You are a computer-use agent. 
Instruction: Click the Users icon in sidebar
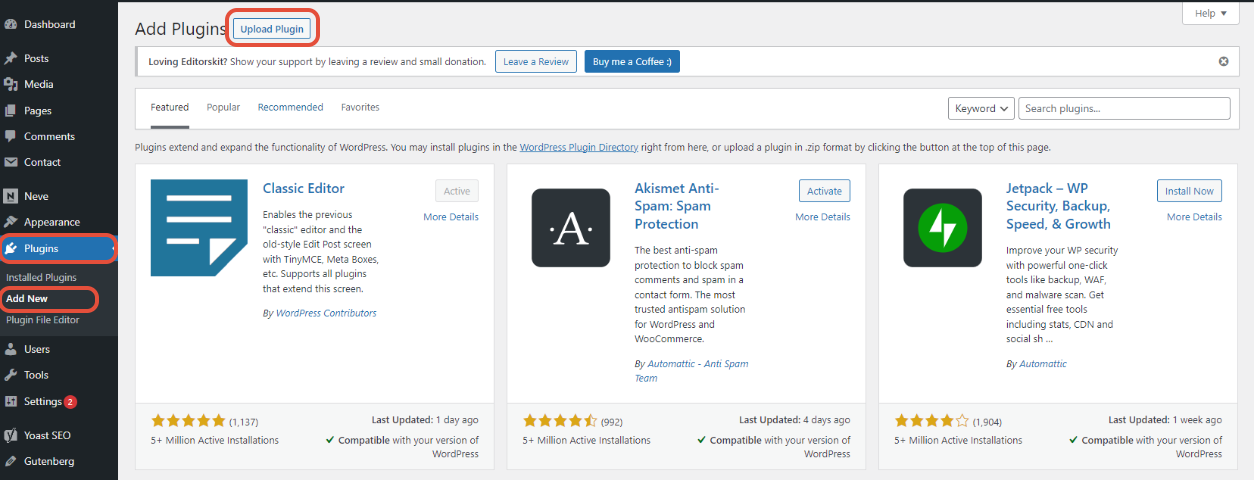[11, 349]
